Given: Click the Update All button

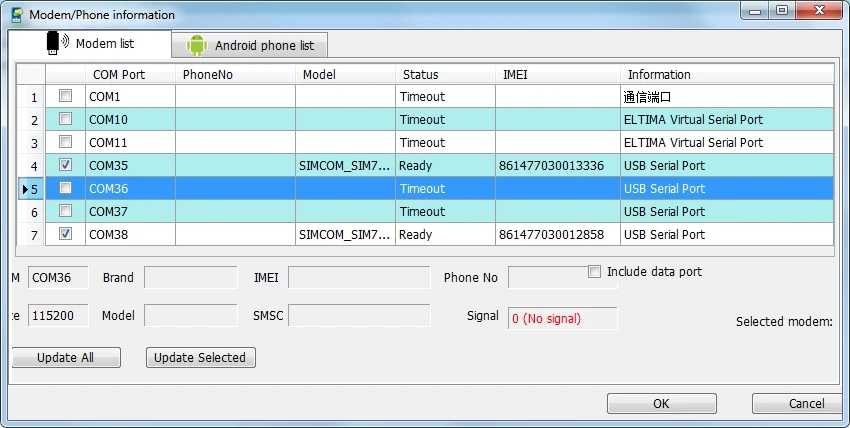Looking at the screenshot, I should (x=66, y=358).
